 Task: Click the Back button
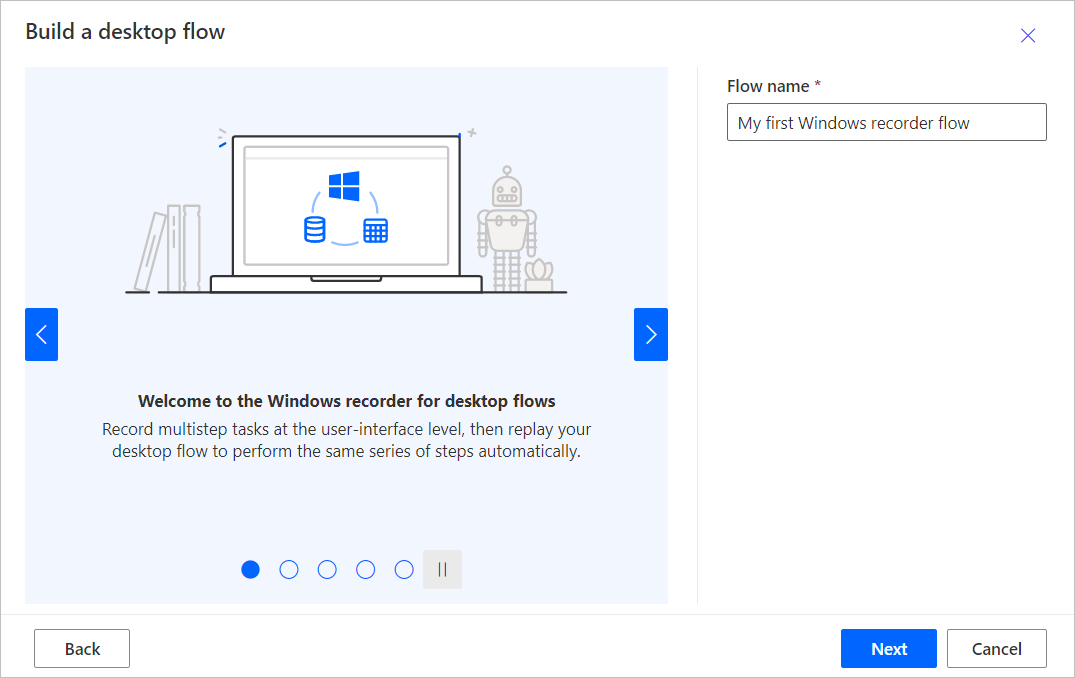click(x=82, y=649)
